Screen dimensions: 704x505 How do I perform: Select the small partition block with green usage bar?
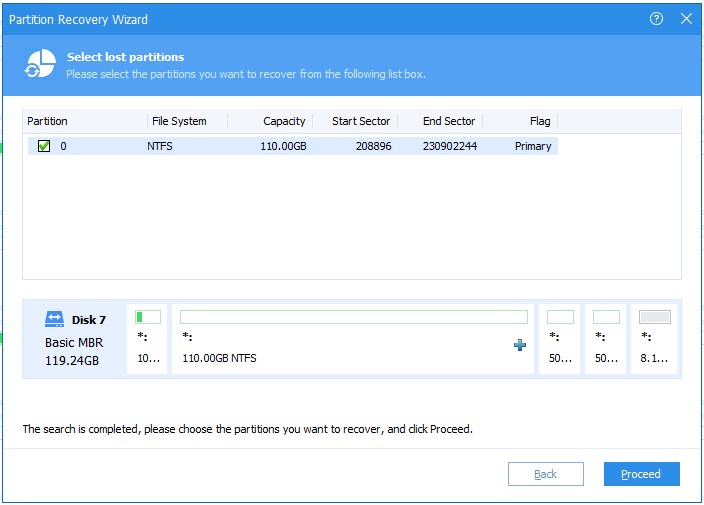pos(147,340)
